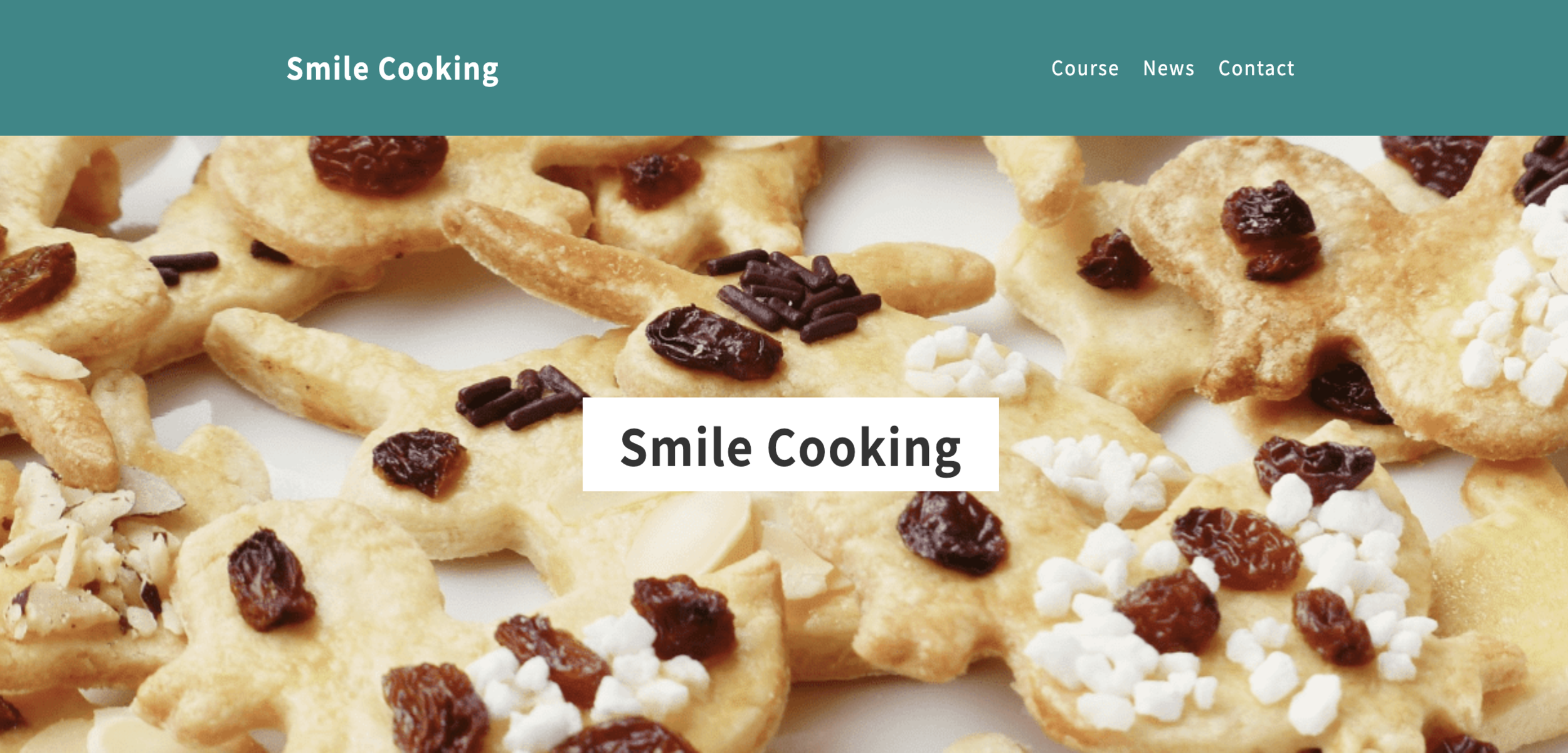
Task: Select the hero heading text Smile Cooking
Action: [x=790, y=448]
